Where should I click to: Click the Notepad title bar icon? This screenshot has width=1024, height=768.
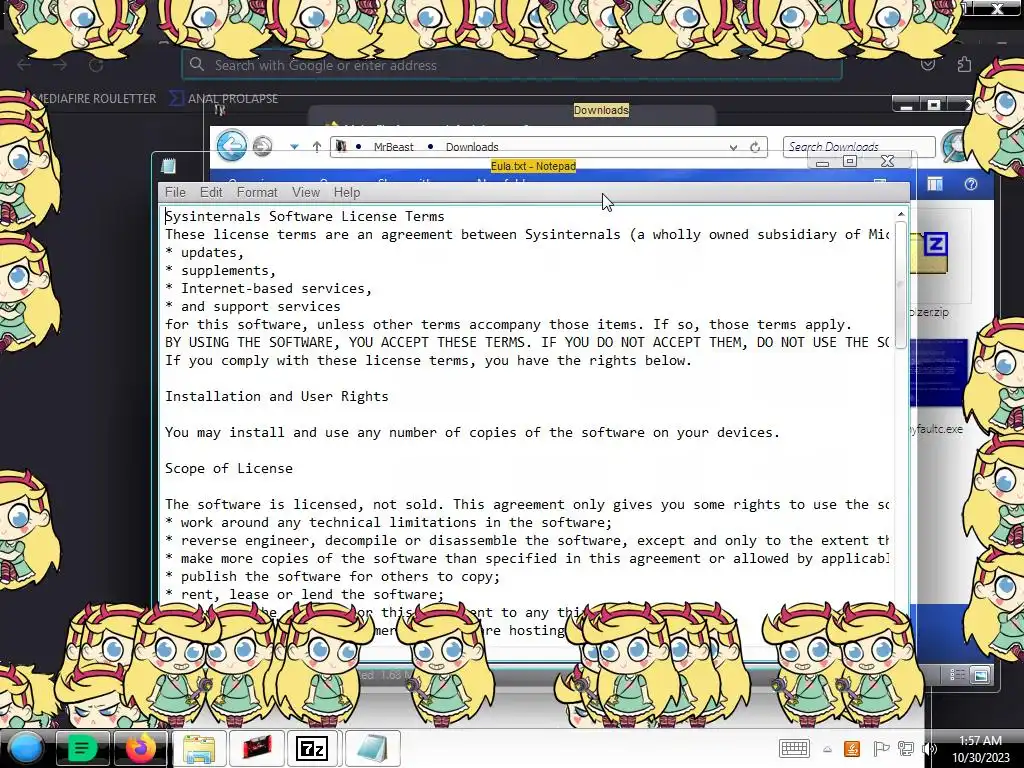[168, 166]
